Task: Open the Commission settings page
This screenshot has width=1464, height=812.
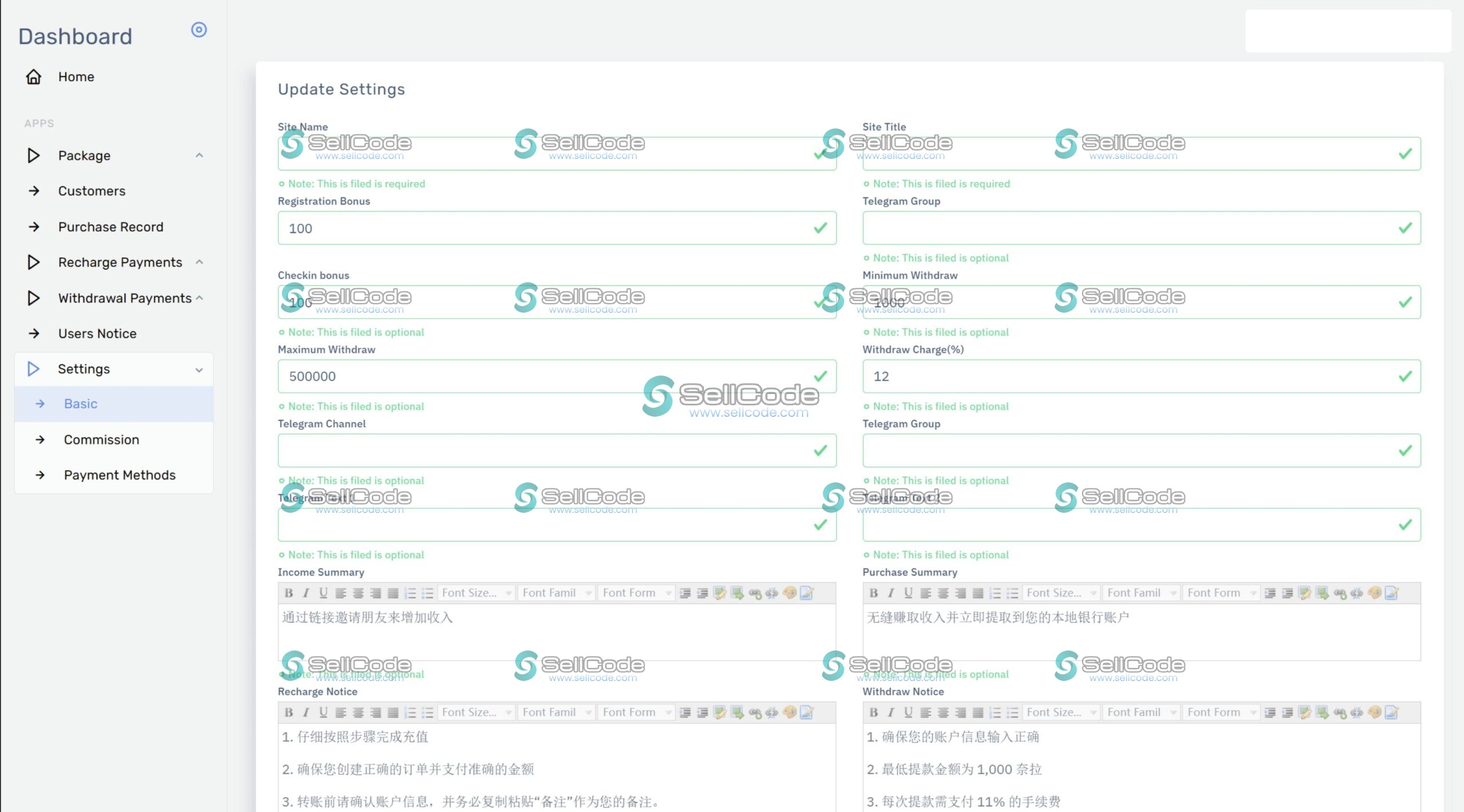Action: (101, 440)
